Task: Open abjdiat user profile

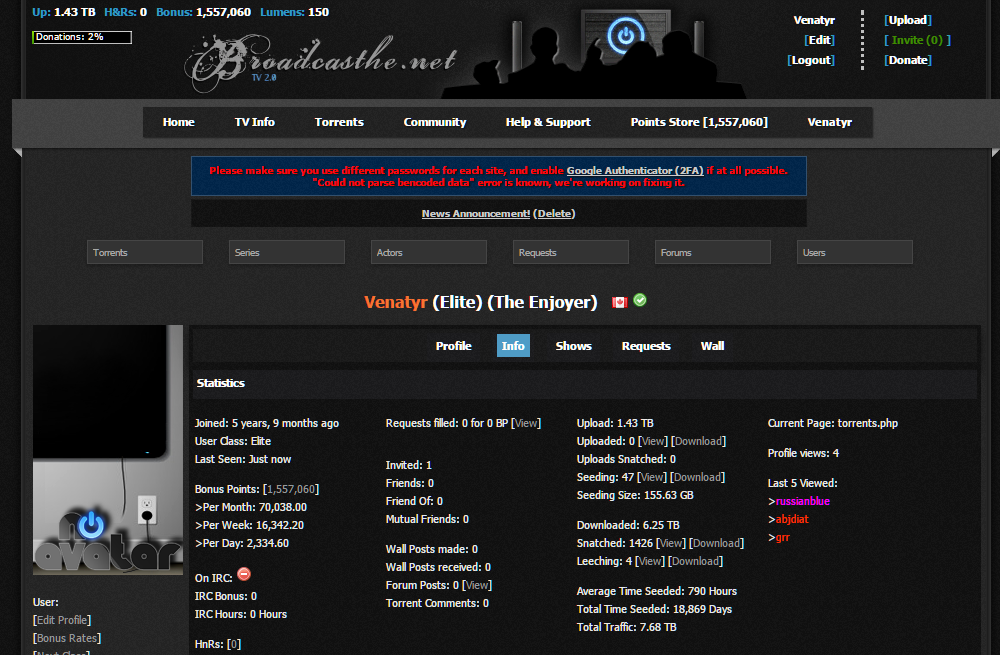Action: (x=792, y=519)
